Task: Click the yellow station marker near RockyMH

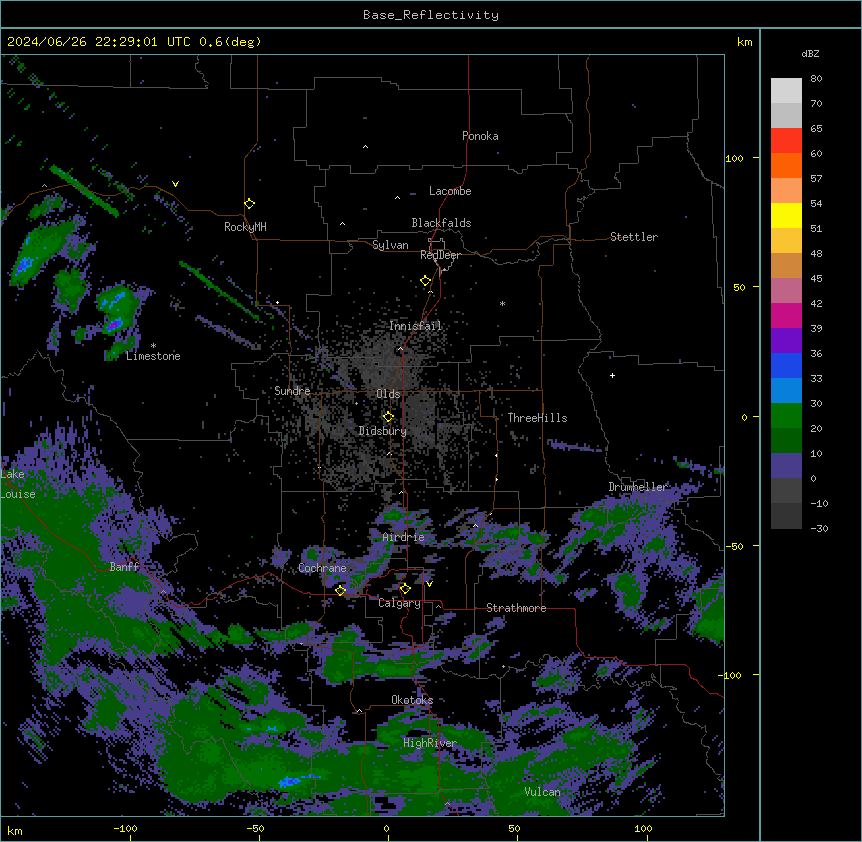Action: click(249, 204)
